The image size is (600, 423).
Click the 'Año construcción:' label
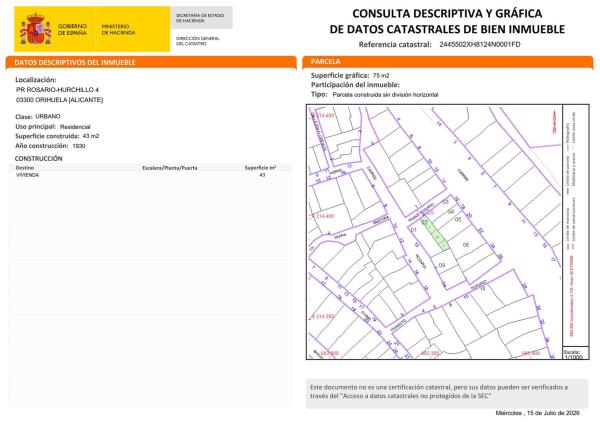(41, 146)
